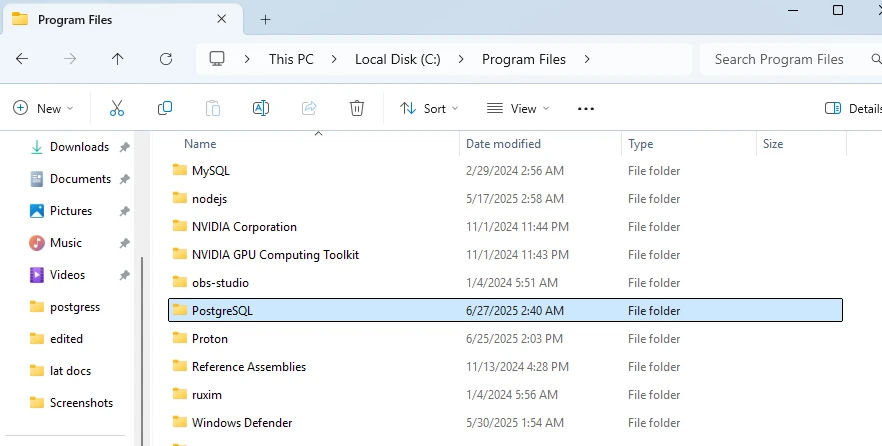Click the search magnifier icon
This screenshot has width=882, height=446.
876,58
